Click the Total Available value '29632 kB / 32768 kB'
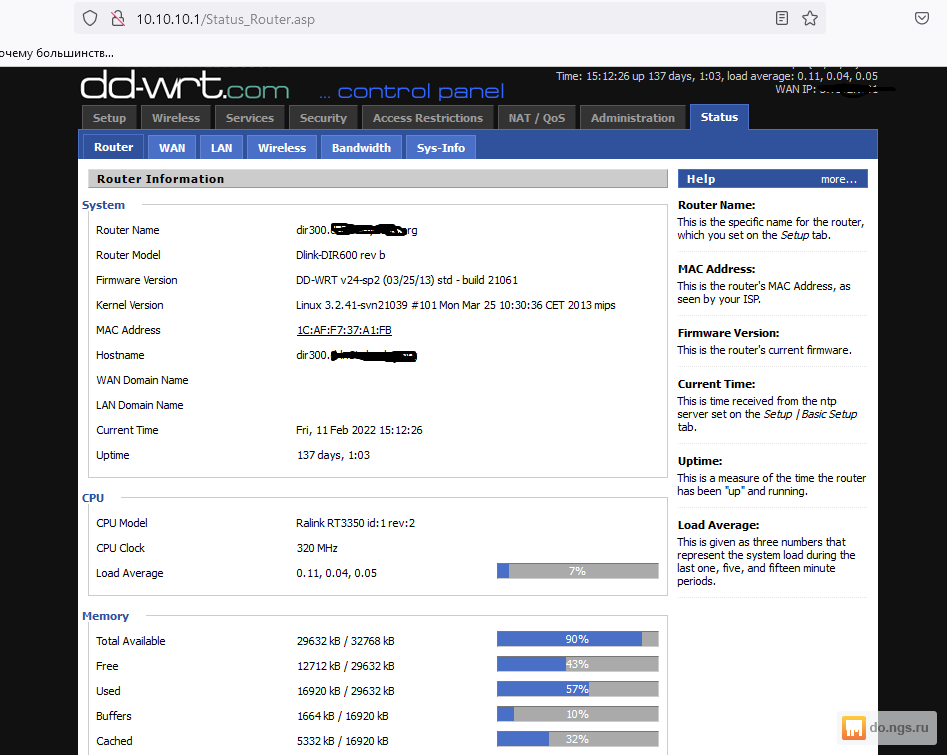Viewport: 947px width, 755px height. [x=345, y=641]
